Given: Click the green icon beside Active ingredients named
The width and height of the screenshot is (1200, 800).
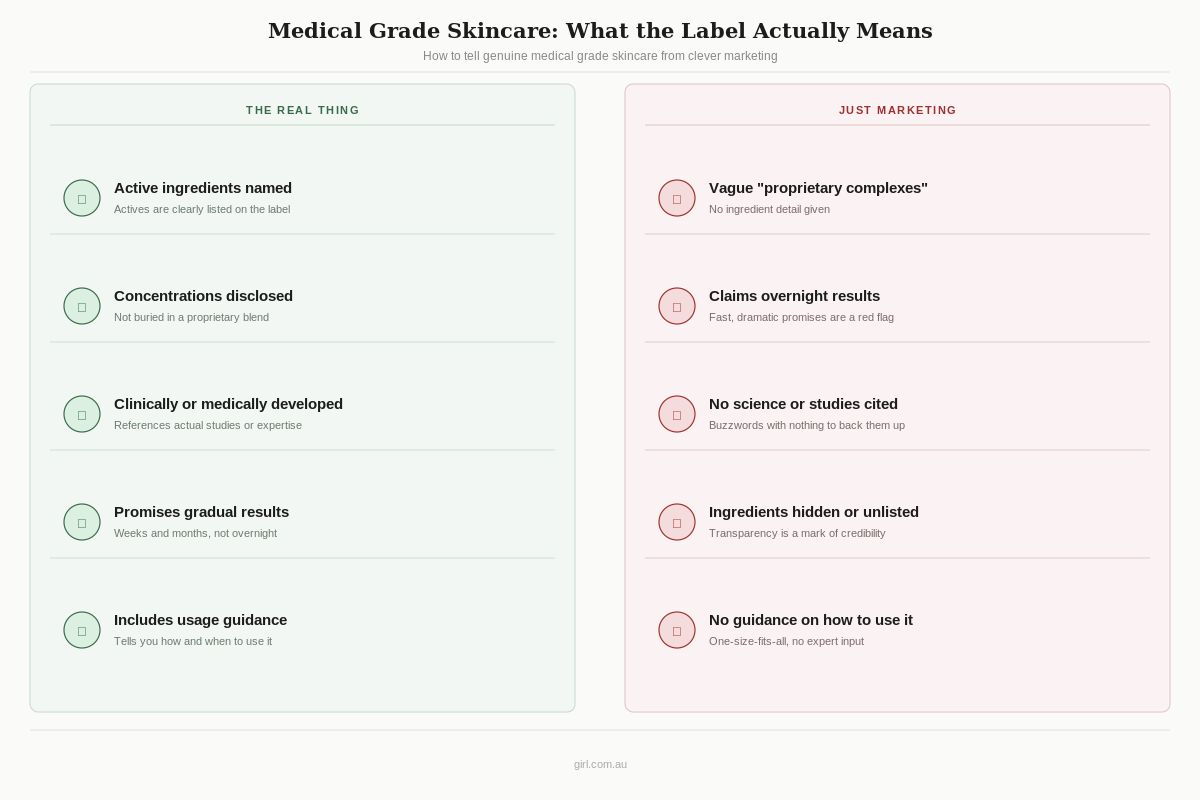Looking at the screenshot, I should coord(82,198).
